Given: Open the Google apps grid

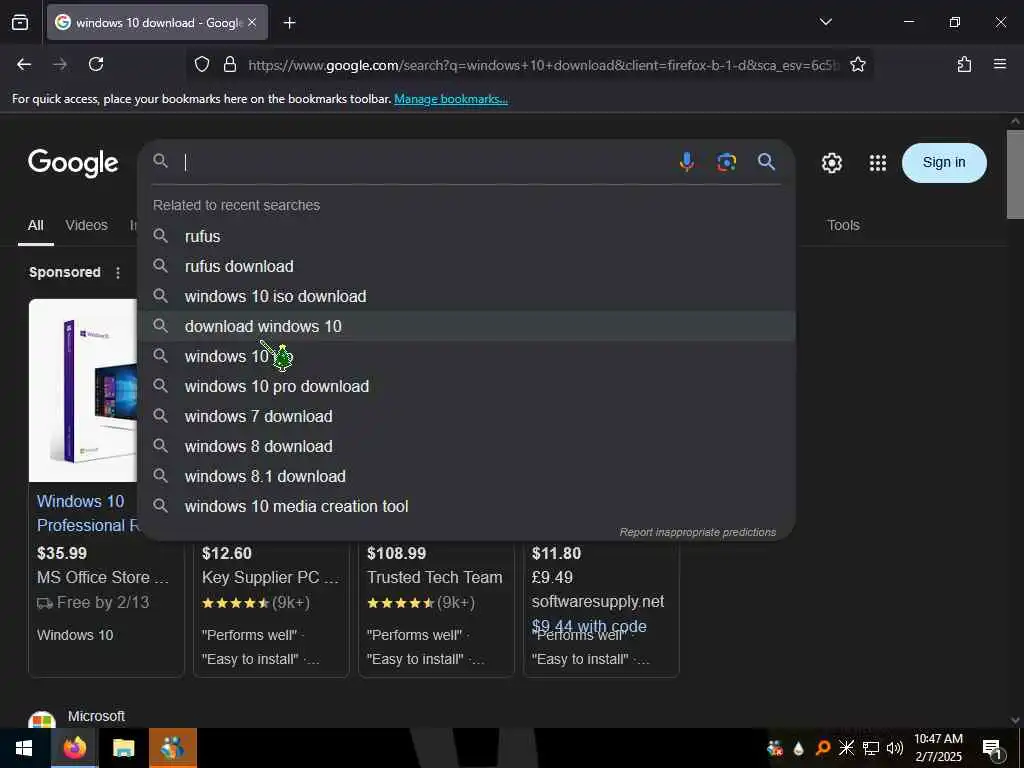Looking at the screenshot, I should (x=878, y=163).
